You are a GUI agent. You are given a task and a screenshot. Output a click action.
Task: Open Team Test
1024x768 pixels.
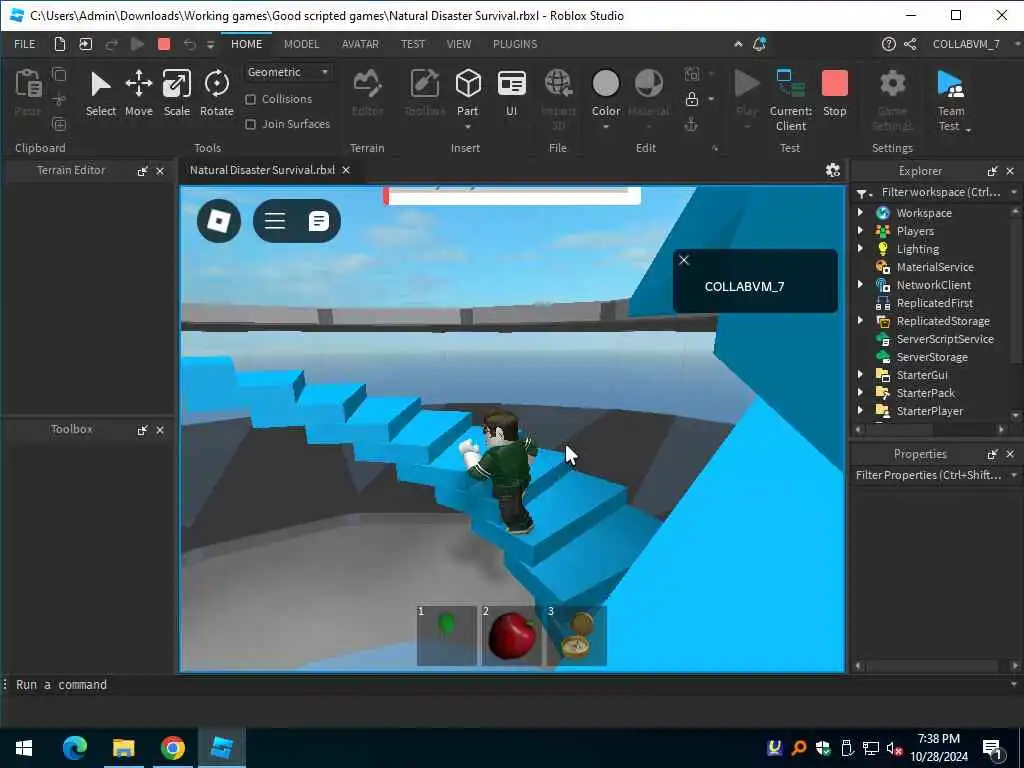951,101
